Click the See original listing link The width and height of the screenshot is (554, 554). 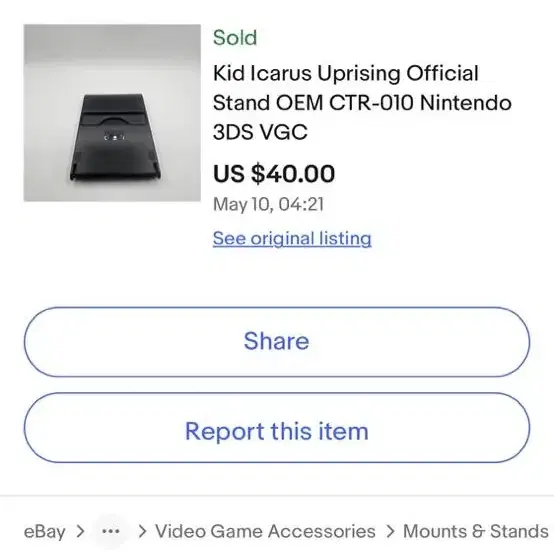tap(292, 238)
